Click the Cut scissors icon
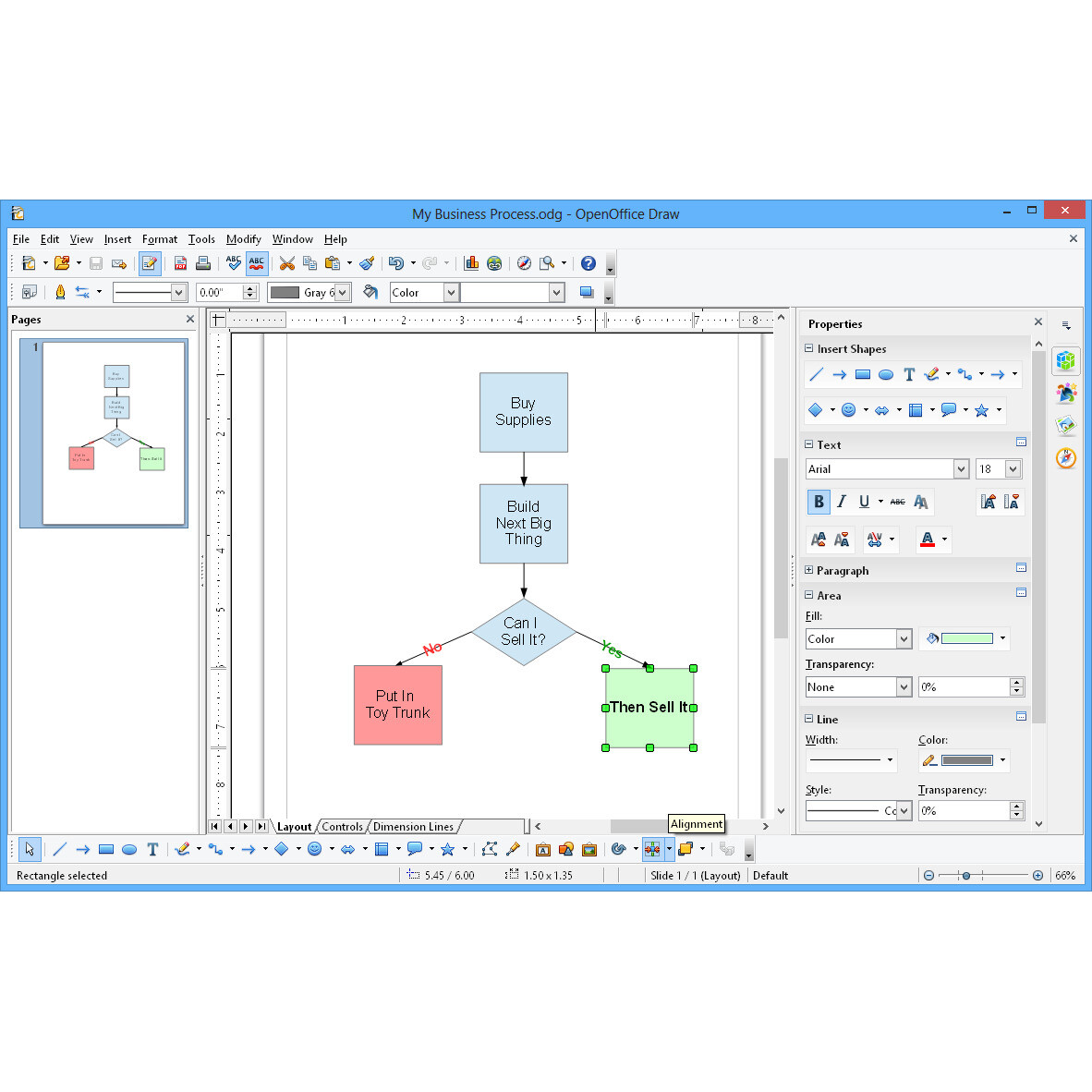The height and width of the screenshot is (1092, 1092). (x=287, y=263)
